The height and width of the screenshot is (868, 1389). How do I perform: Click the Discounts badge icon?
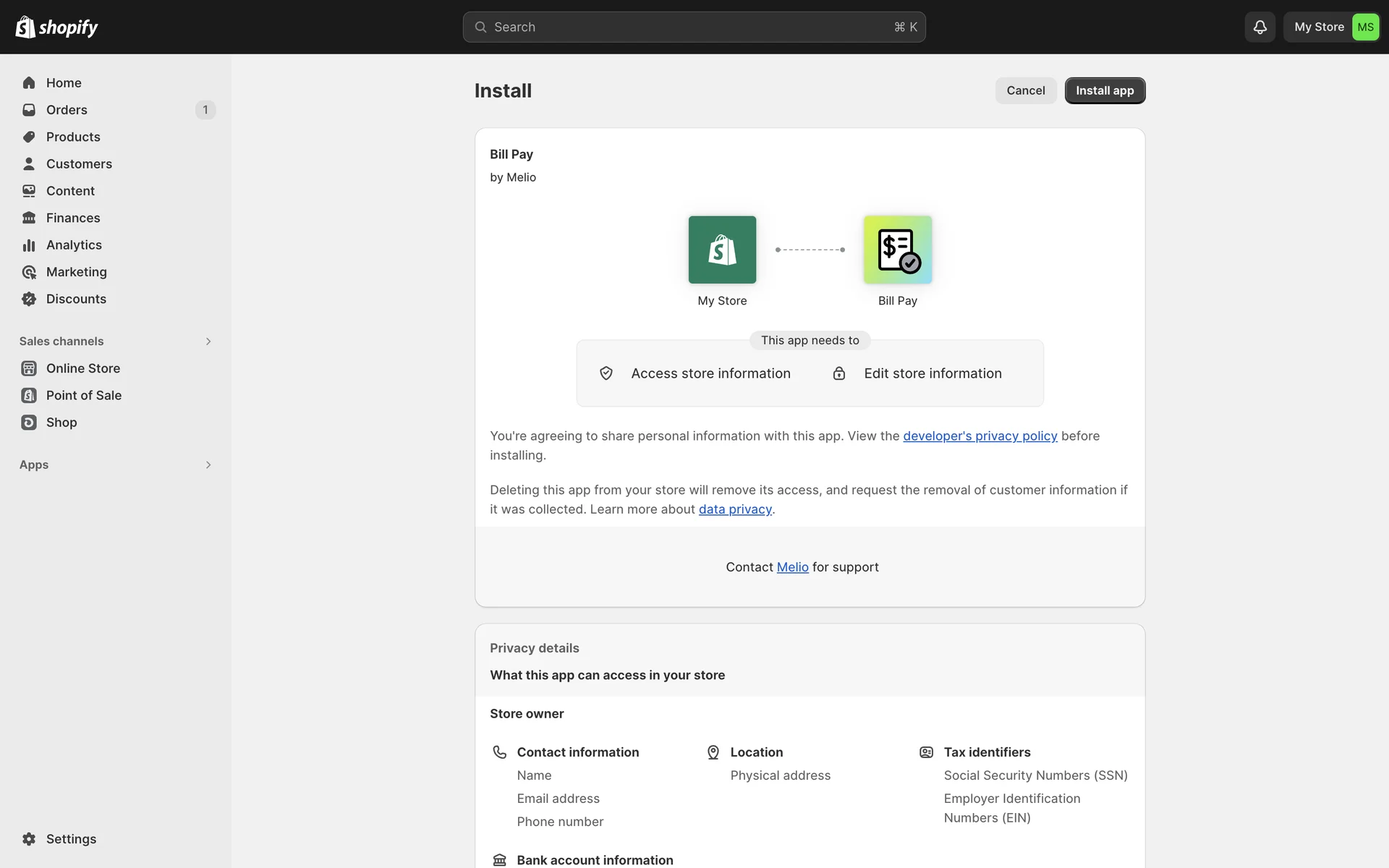tap(29, 299)
